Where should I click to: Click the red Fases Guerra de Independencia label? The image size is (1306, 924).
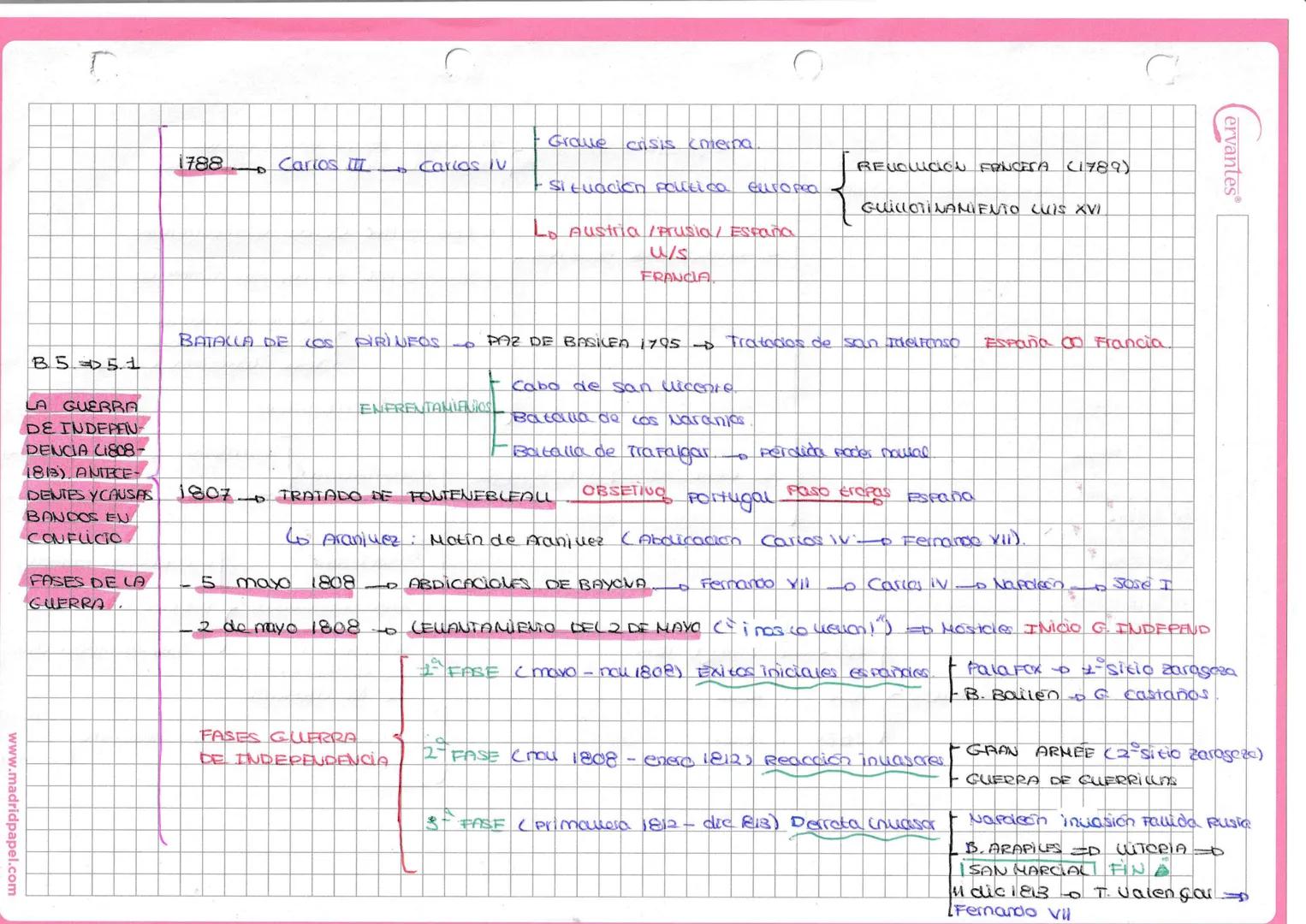coord(291,748)
